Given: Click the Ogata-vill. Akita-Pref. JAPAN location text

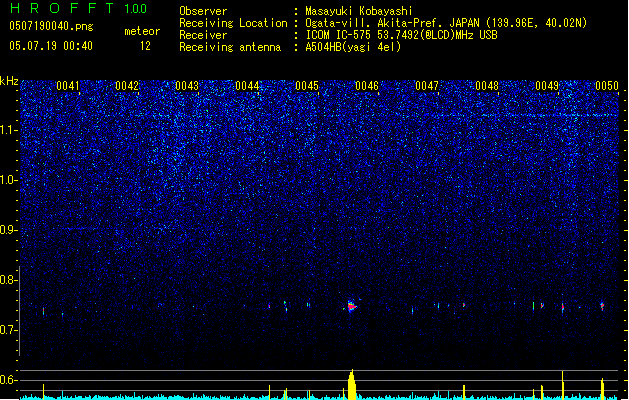Looking at the screenshot, I should 446,23.
